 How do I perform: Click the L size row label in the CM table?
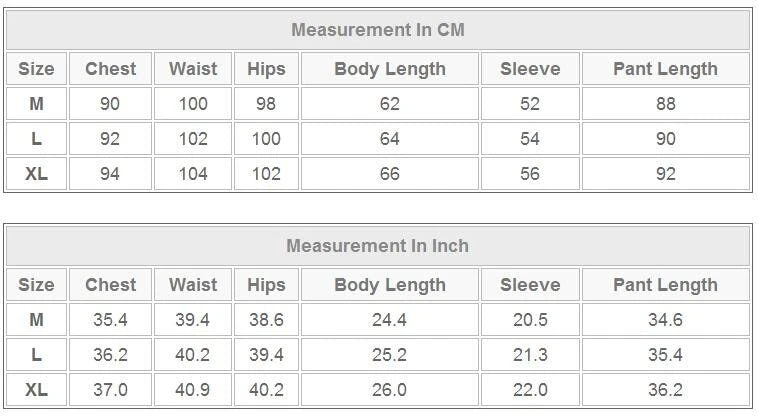pos(36,139)
